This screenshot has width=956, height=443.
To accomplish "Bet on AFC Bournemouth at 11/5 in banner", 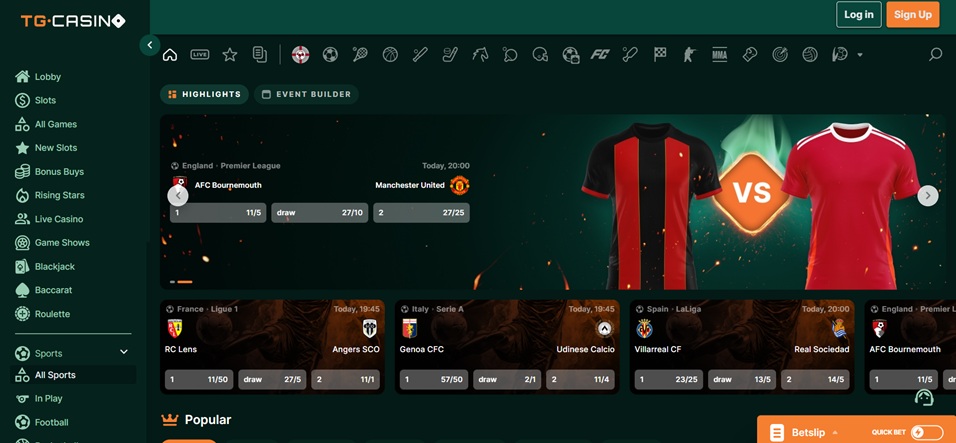I will coord(218,213).
